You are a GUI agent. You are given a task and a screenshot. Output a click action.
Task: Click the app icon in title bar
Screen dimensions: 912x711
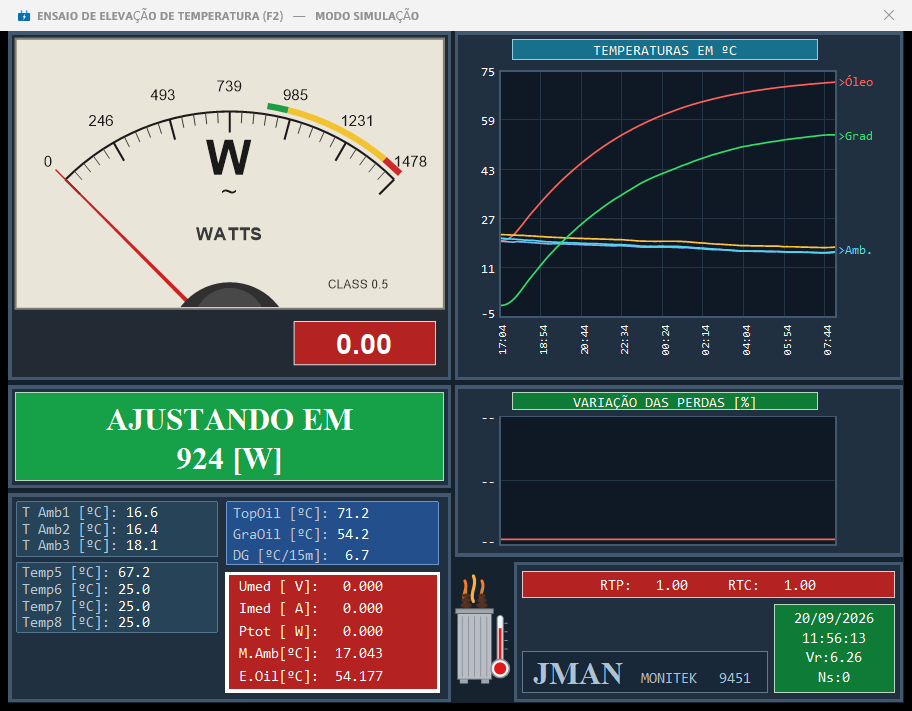(24, 16)
